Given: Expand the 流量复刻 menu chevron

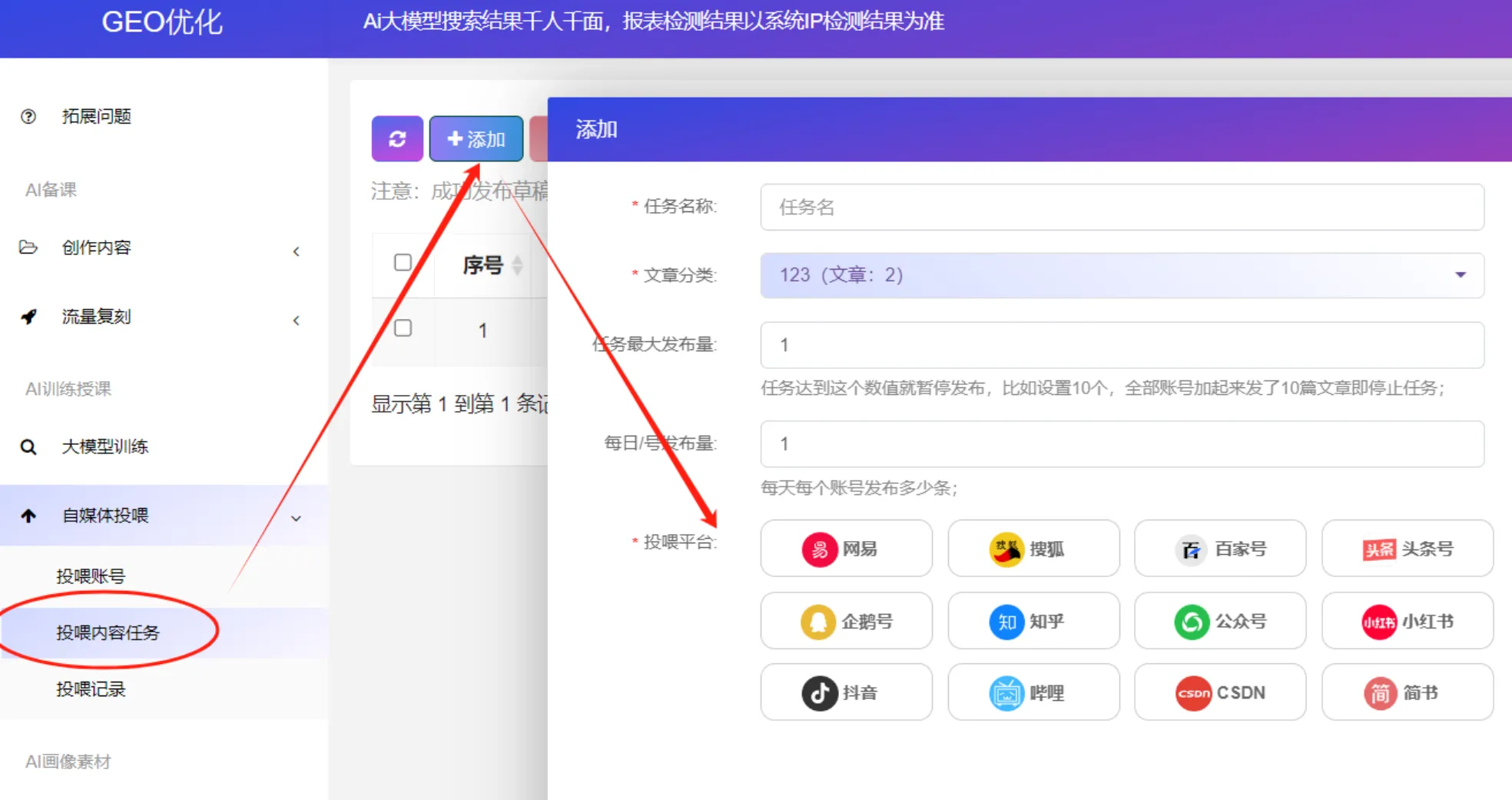Looking at the screenshot, I should click(297, 320).
